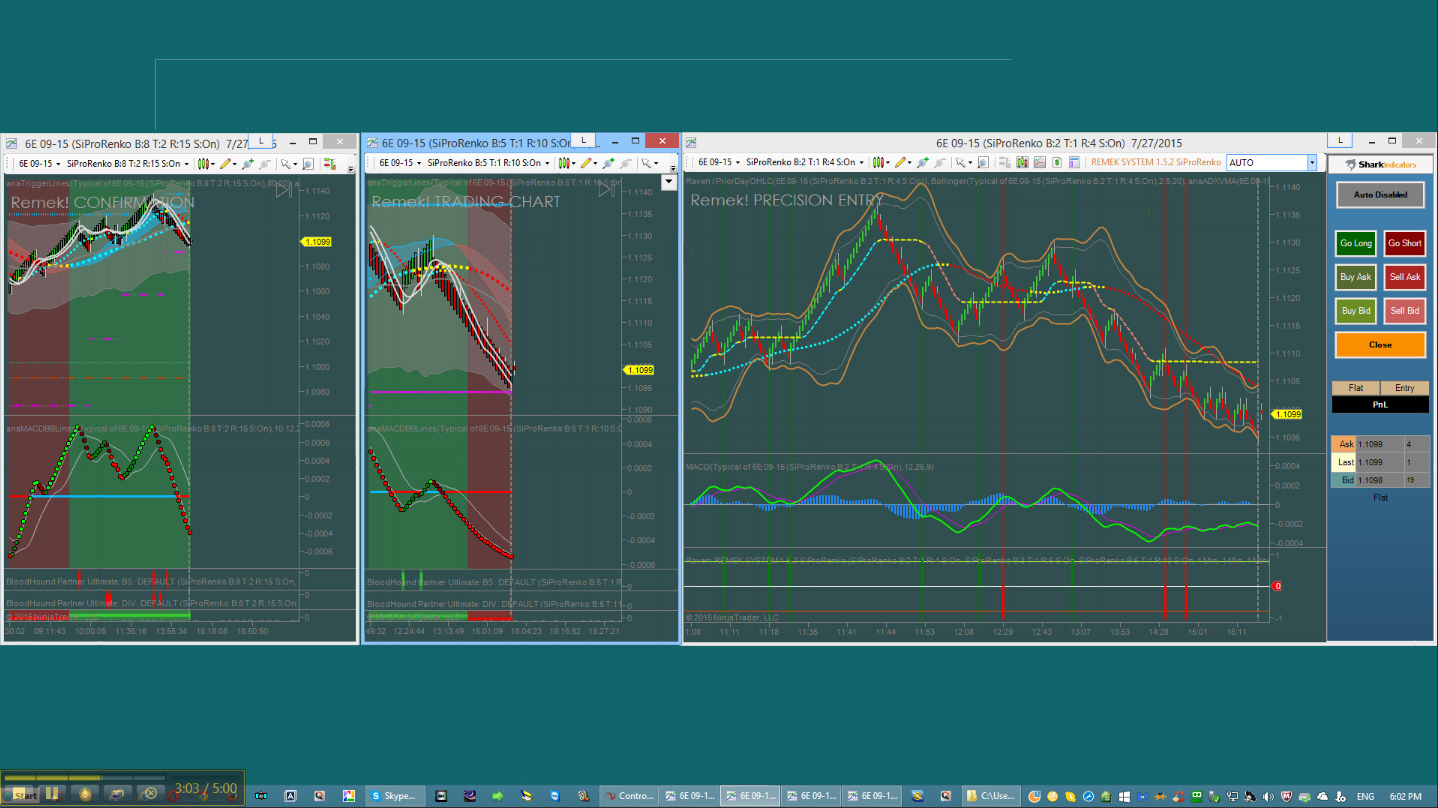Click the SharkIndicators logo banner
Viewport: 1438px width, 808px height.
1380,164
